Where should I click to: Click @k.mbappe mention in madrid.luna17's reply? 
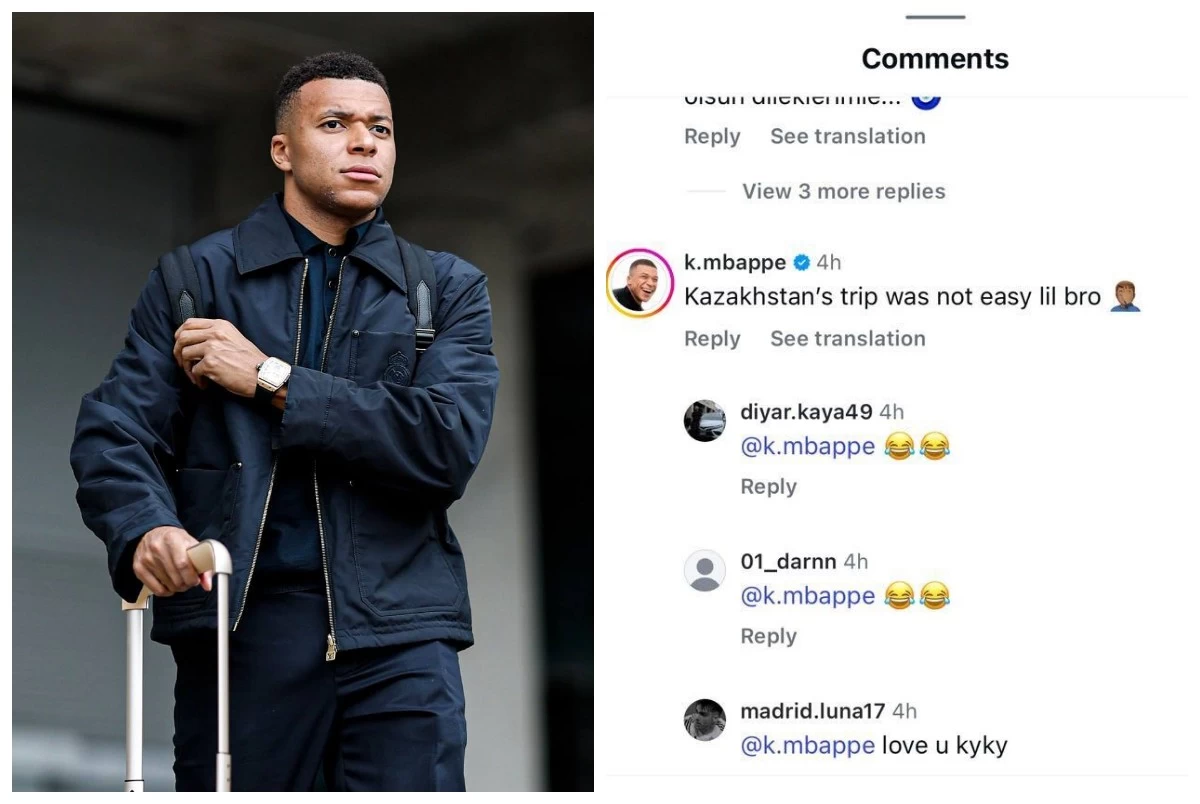coord(807,746)
